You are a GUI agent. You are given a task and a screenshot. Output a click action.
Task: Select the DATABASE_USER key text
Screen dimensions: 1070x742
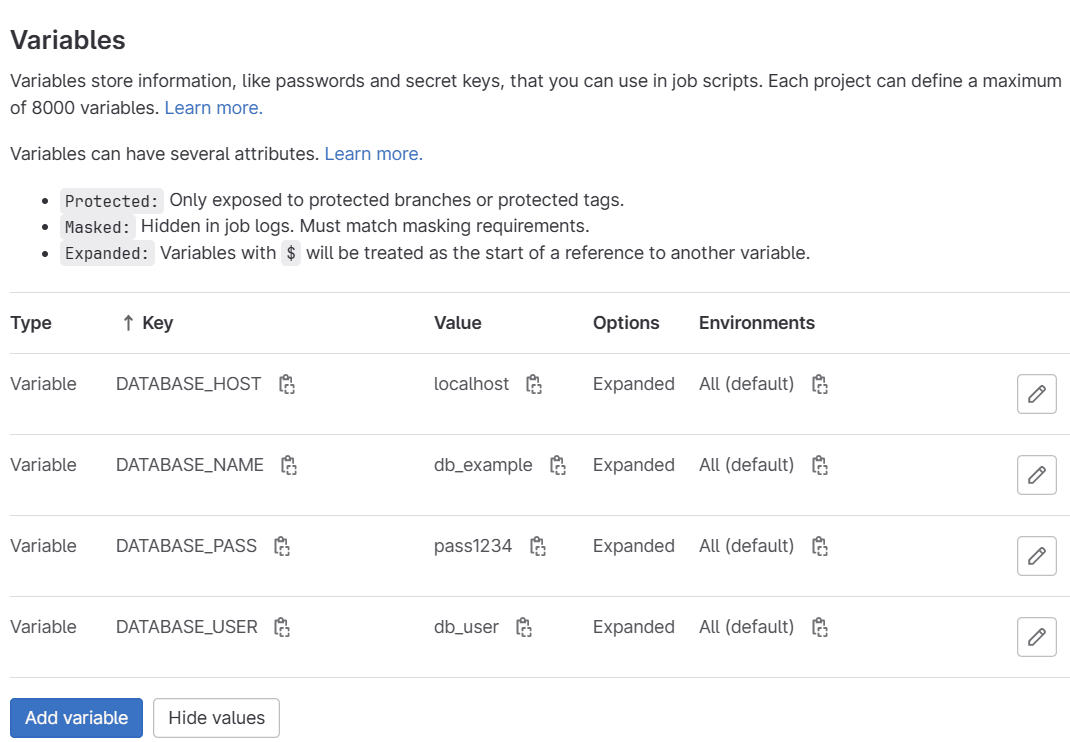click(x=186, y=627)
